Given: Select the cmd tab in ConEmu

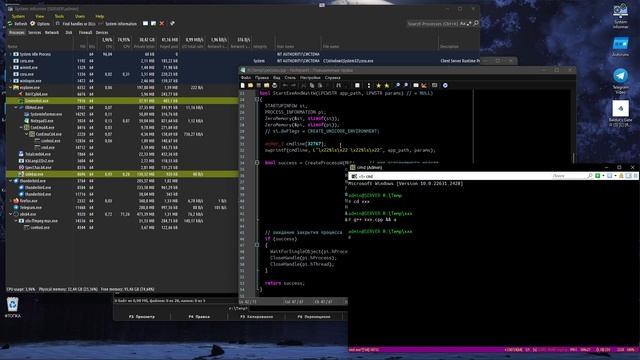Looking at the screenshot, I should 362,176.
